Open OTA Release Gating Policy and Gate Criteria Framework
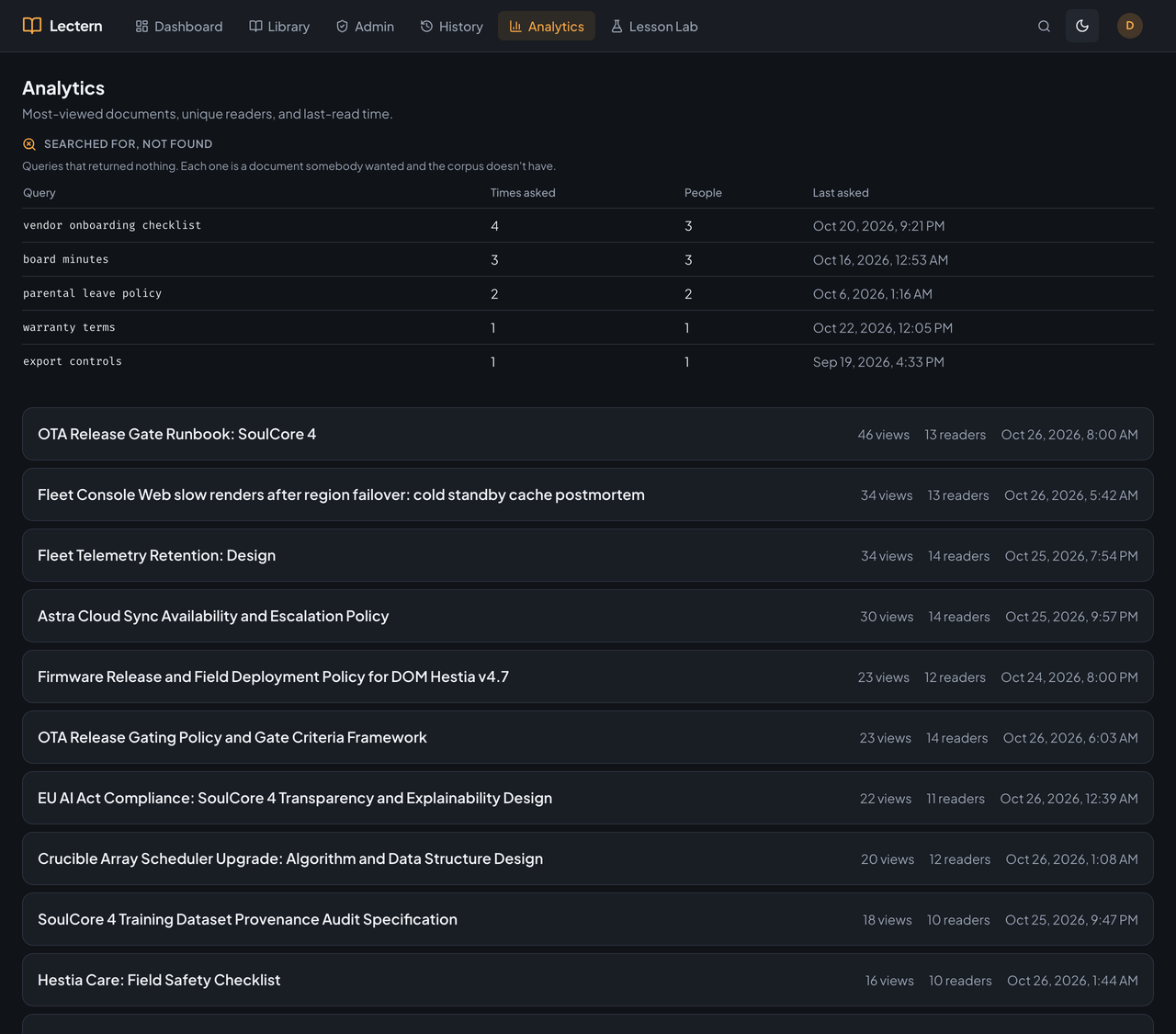 (588, 737)
